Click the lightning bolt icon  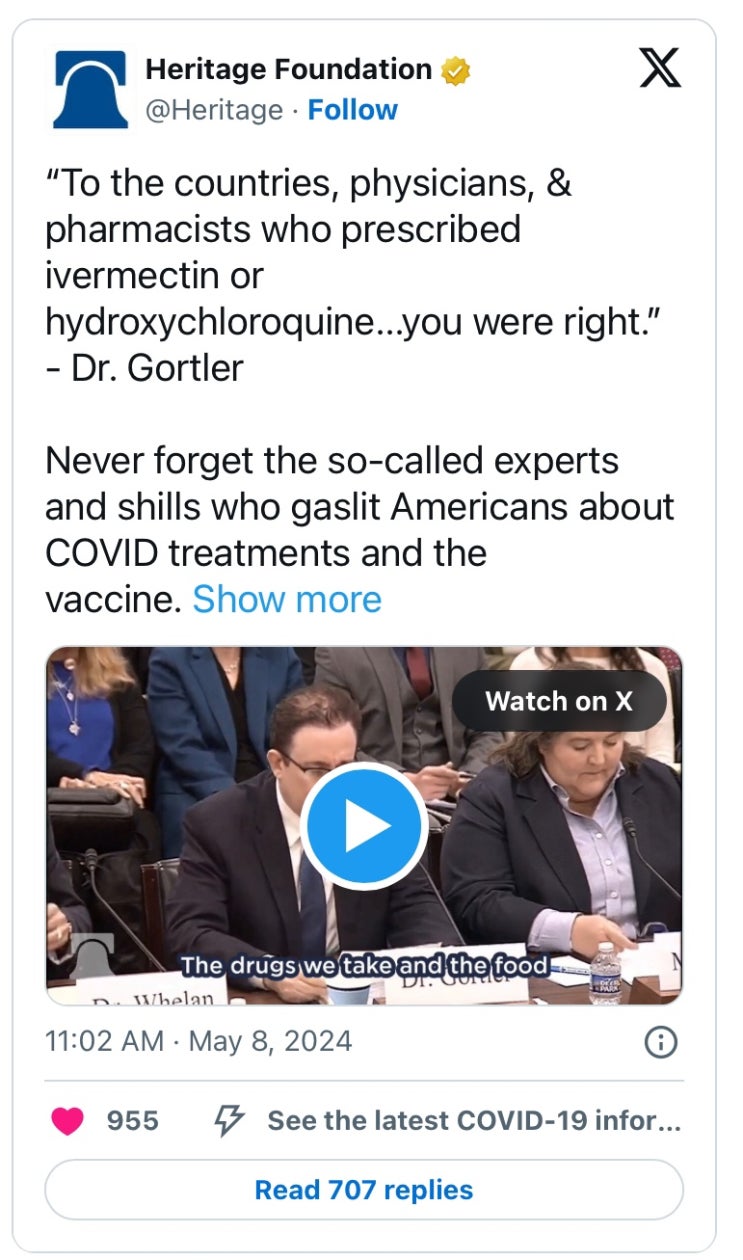(x=230, y=1121)
